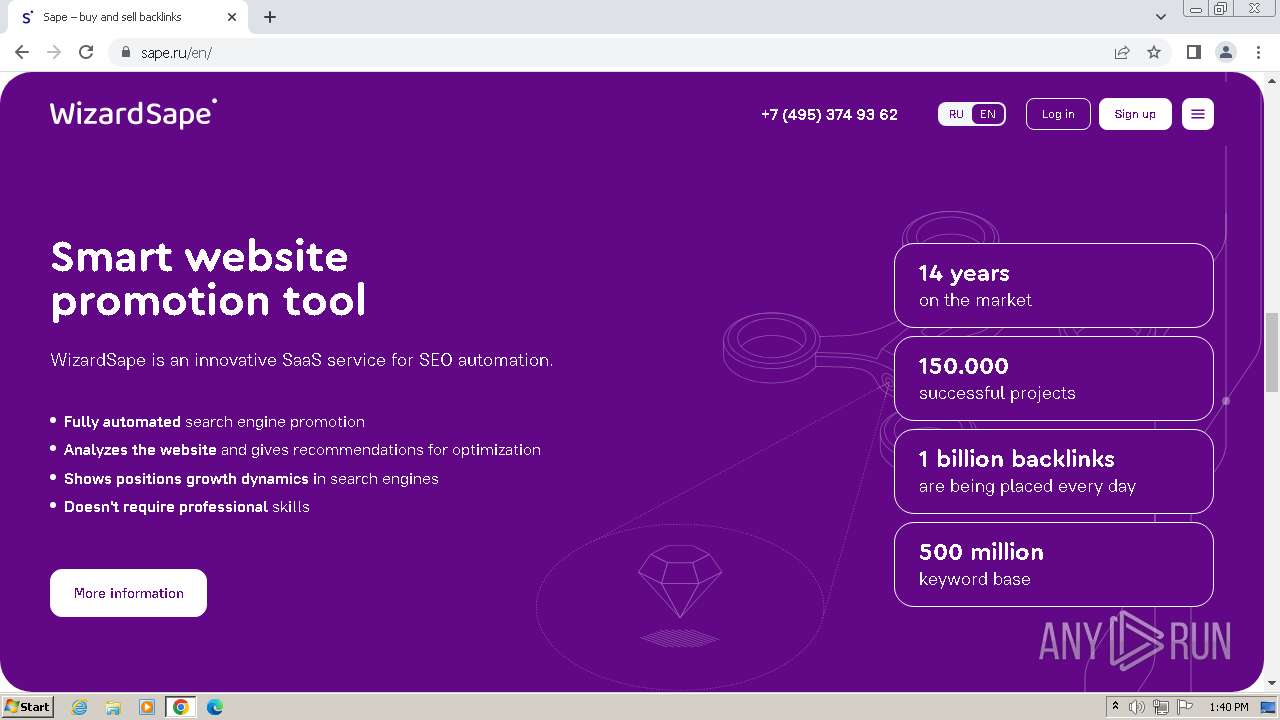
Task: Click the network tray icon
Action: 1161,707
